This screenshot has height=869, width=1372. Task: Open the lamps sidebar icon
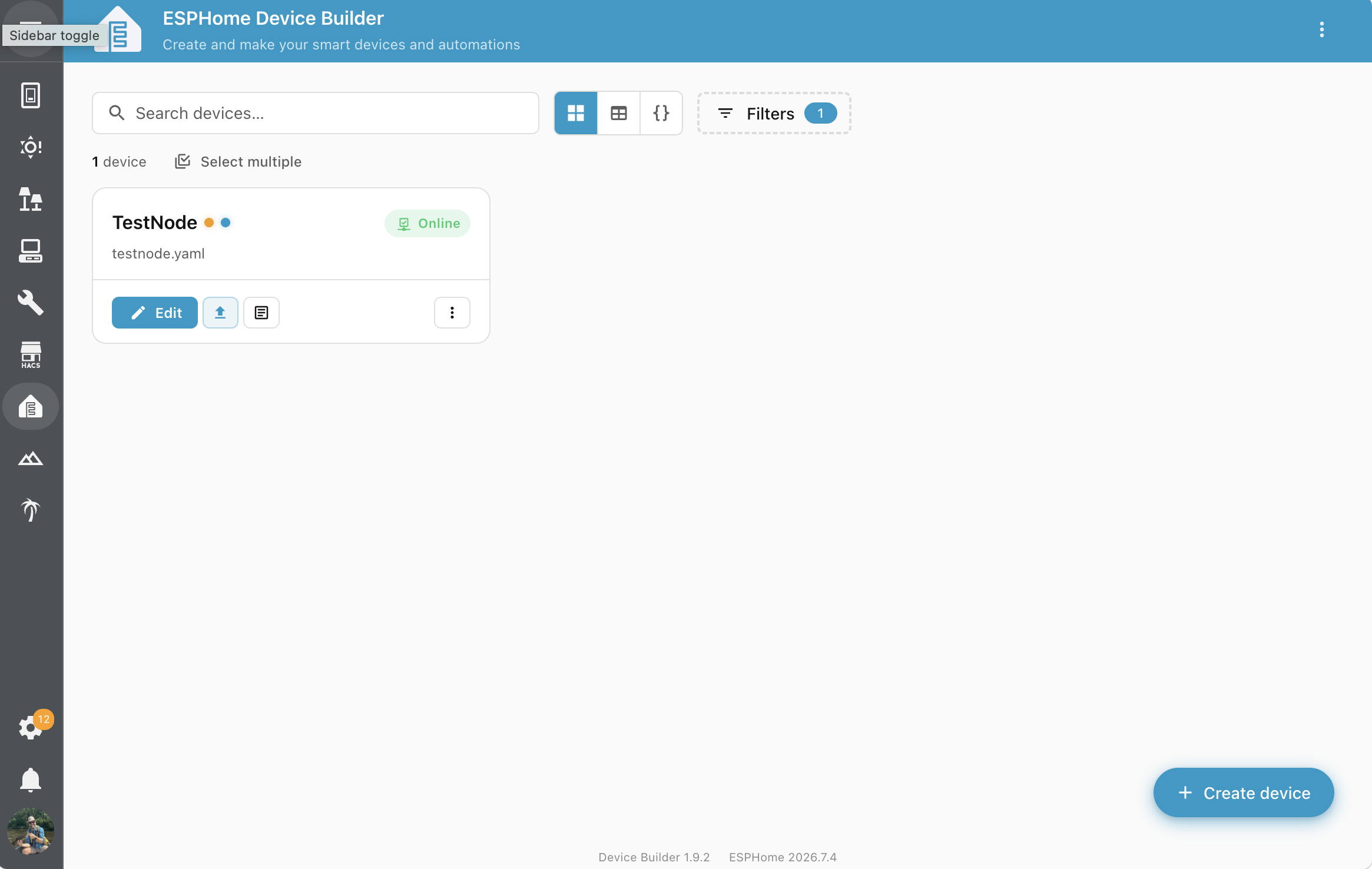[31, 199]
